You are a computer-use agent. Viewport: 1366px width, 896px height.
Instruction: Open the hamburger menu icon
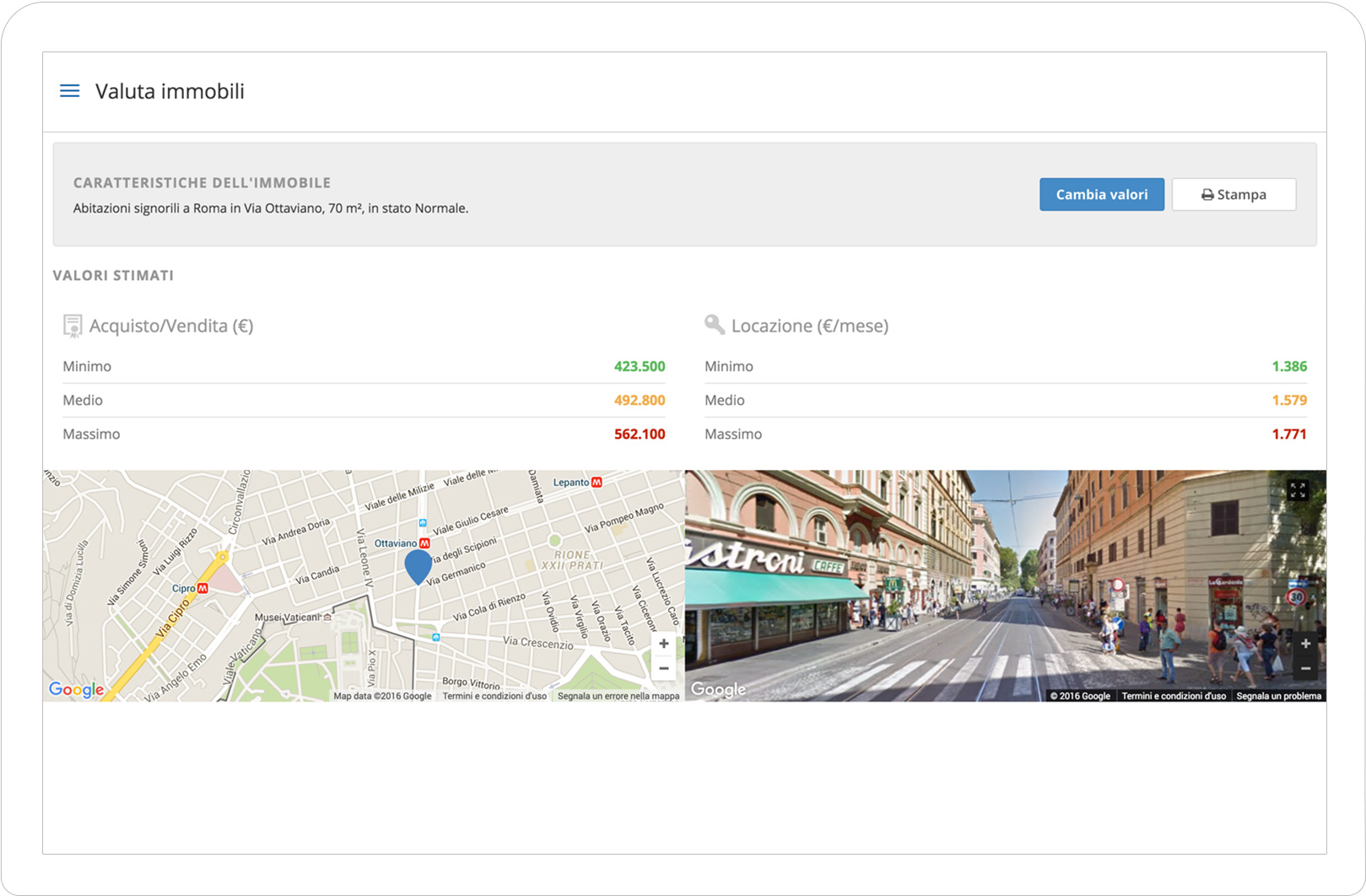coord(70,91)
